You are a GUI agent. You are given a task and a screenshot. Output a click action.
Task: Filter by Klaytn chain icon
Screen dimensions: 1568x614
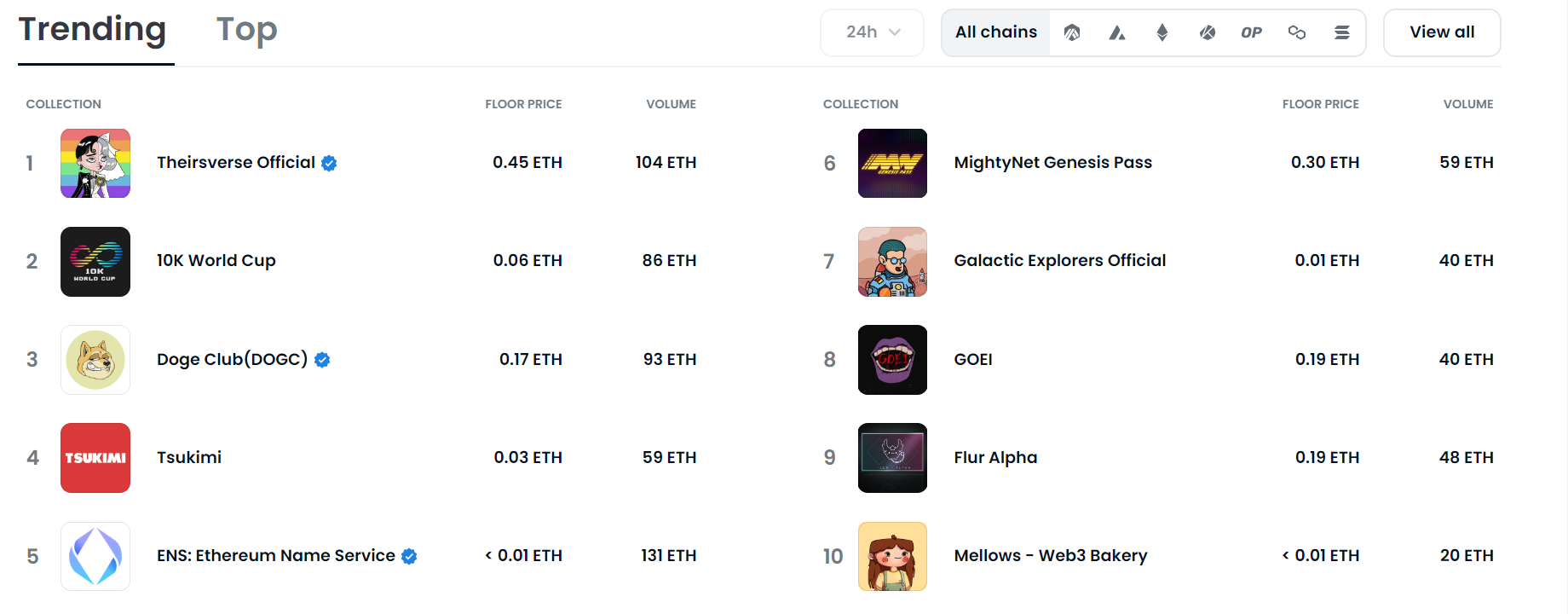pyautogui.click(x=1208, y=32)
